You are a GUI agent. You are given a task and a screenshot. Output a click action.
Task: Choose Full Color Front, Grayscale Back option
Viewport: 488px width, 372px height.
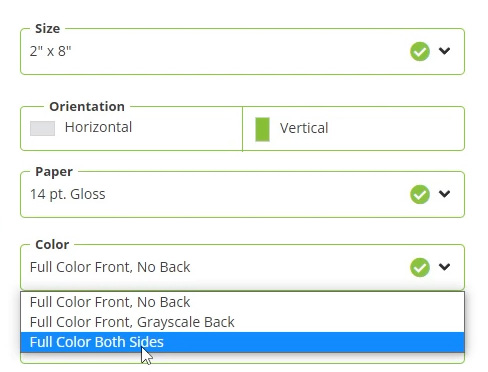[242, 322]
